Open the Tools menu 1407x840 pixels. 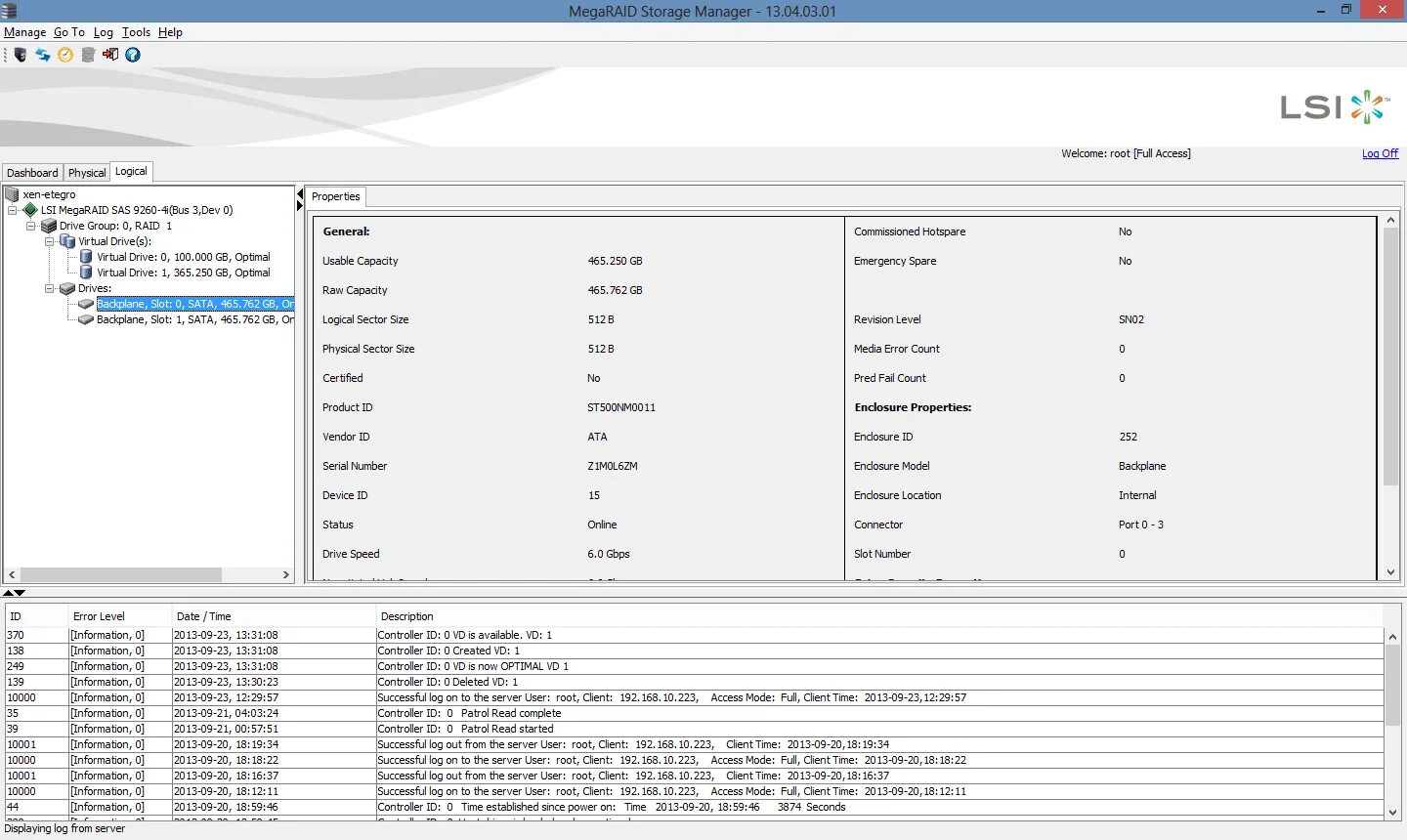pos(136,32)
